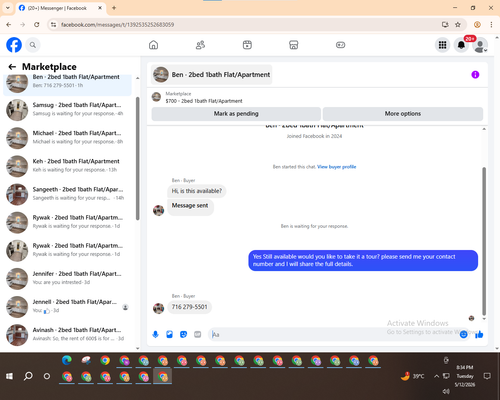Show hidden system tray icons chevron
This screenshot has width=500, height=400.
pos(436,376)
